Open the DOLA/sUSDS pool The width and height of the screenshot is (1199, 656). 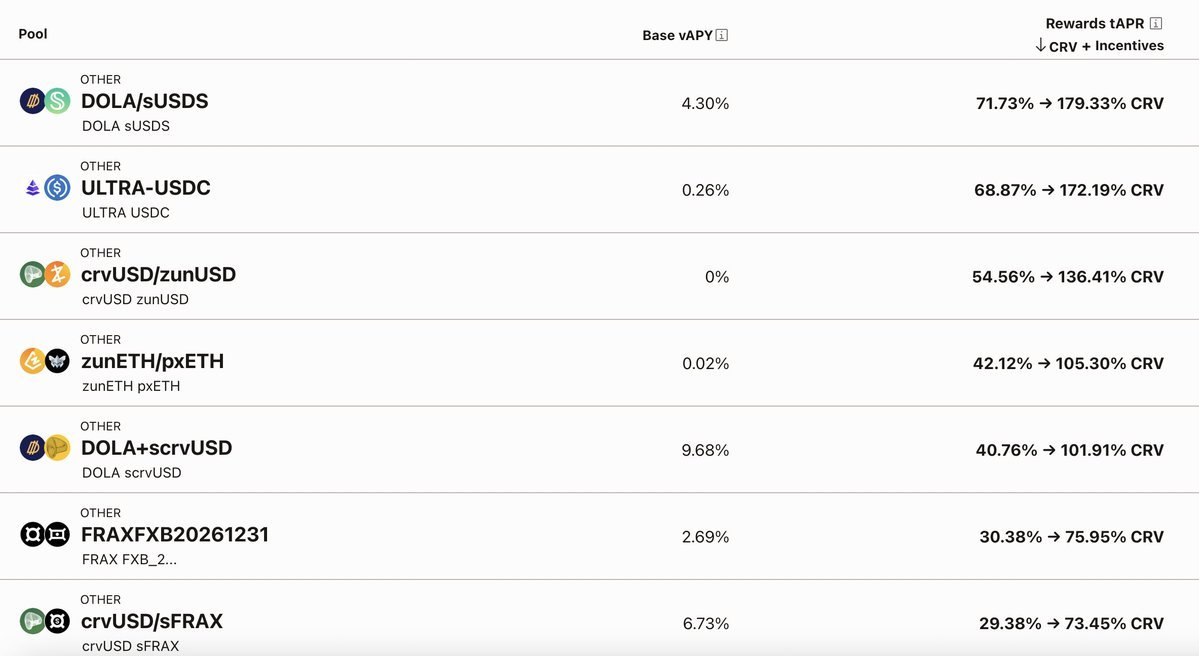[144, 101]
